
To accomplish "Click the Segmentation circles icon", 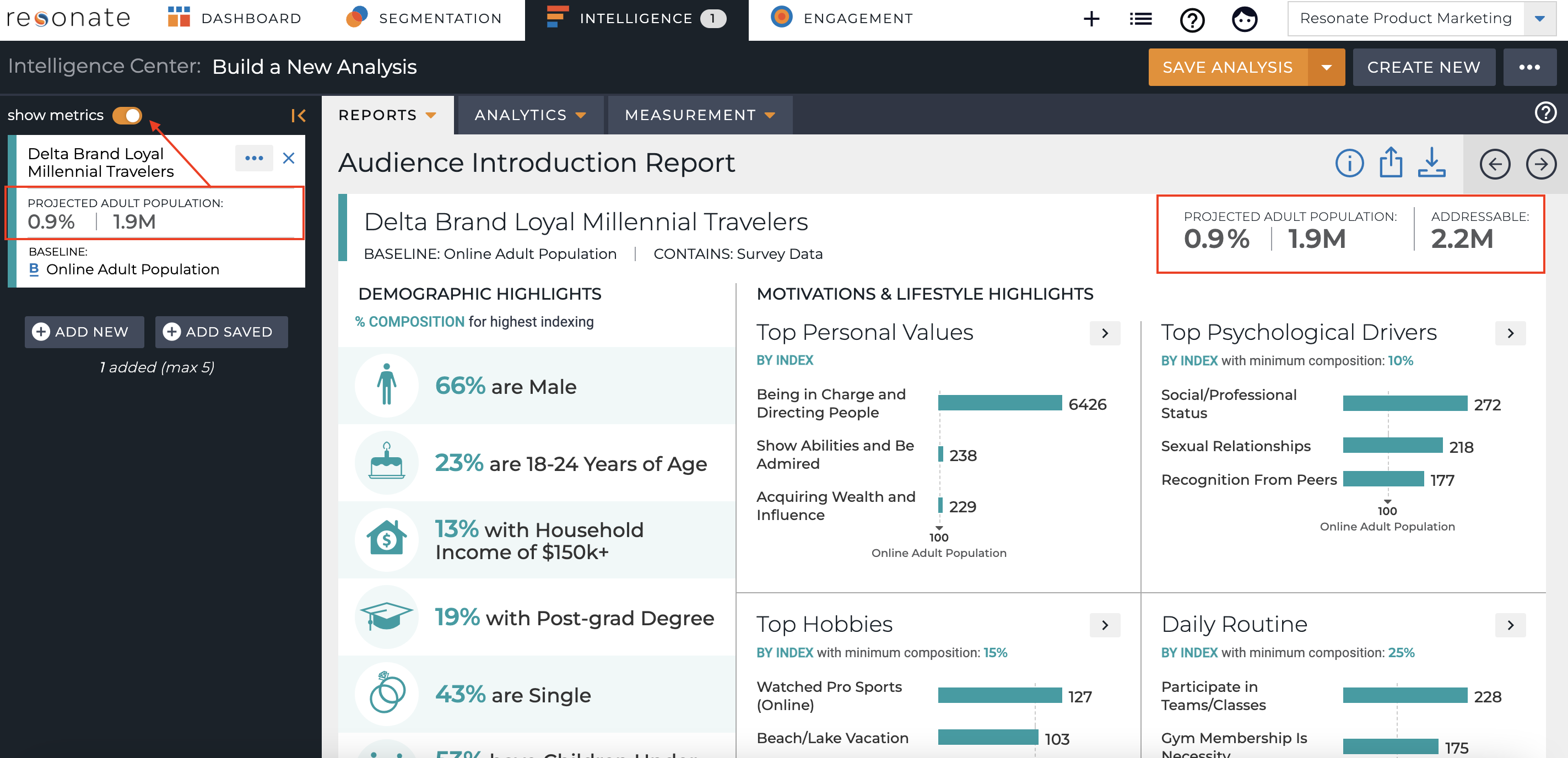I will pos(356,17).
